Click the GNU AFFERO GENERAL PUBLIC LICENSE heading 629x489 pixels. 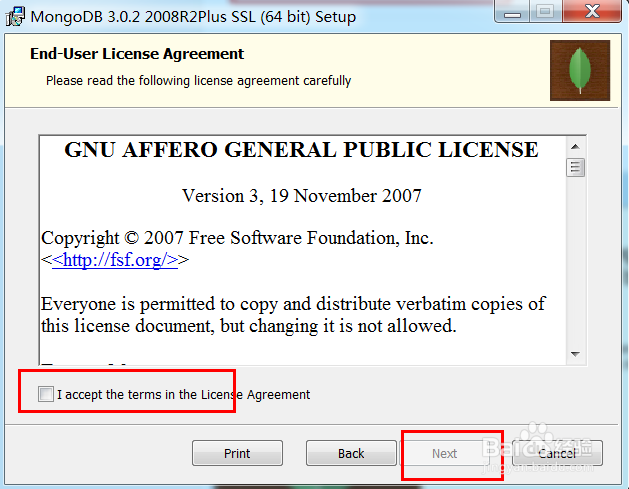pos(301,150)
